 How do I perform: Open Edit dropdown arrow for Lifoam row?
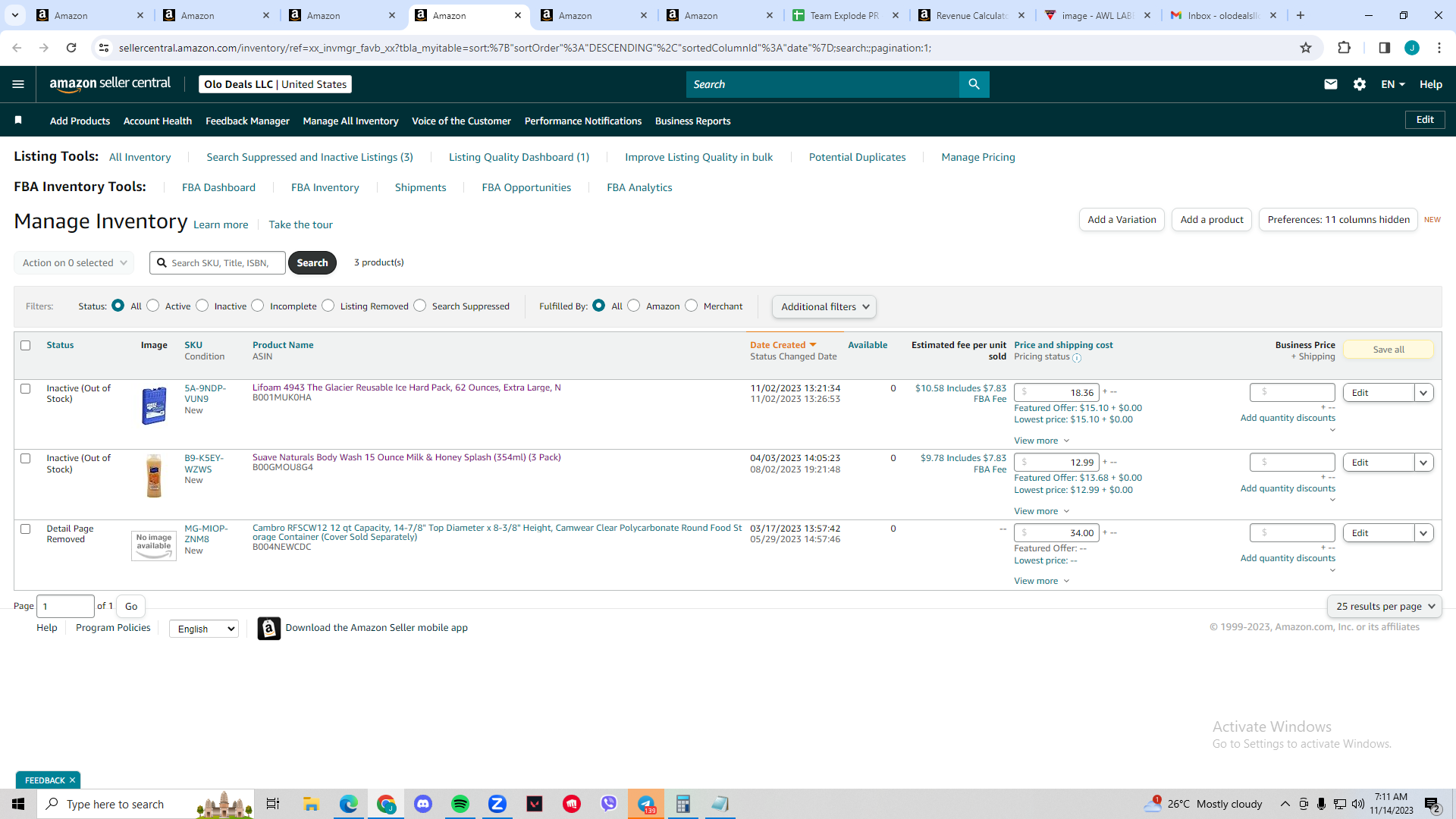click(1424, 393)
